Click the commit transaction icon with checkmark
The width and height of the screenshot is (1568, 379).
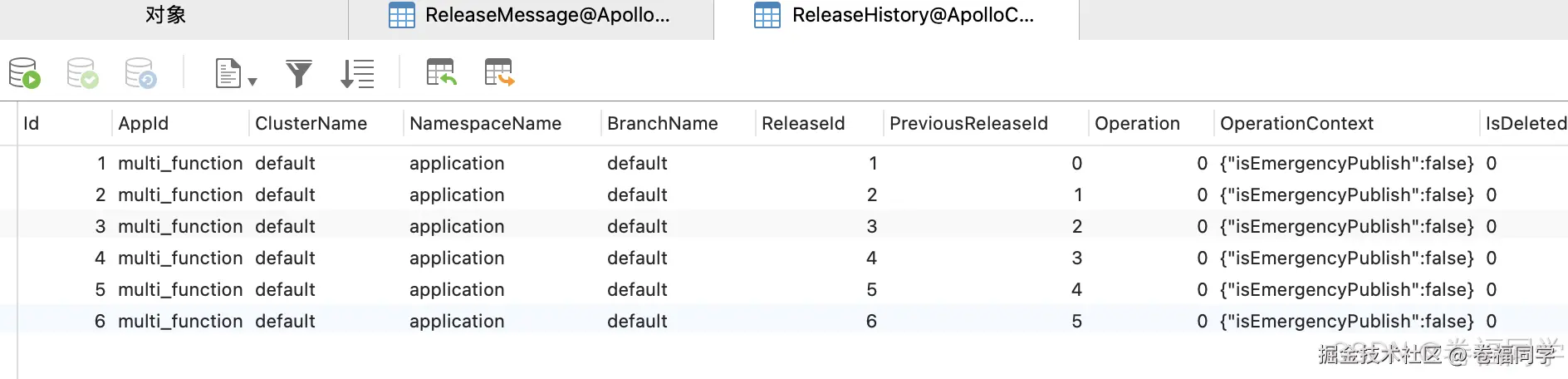[82, 73]
